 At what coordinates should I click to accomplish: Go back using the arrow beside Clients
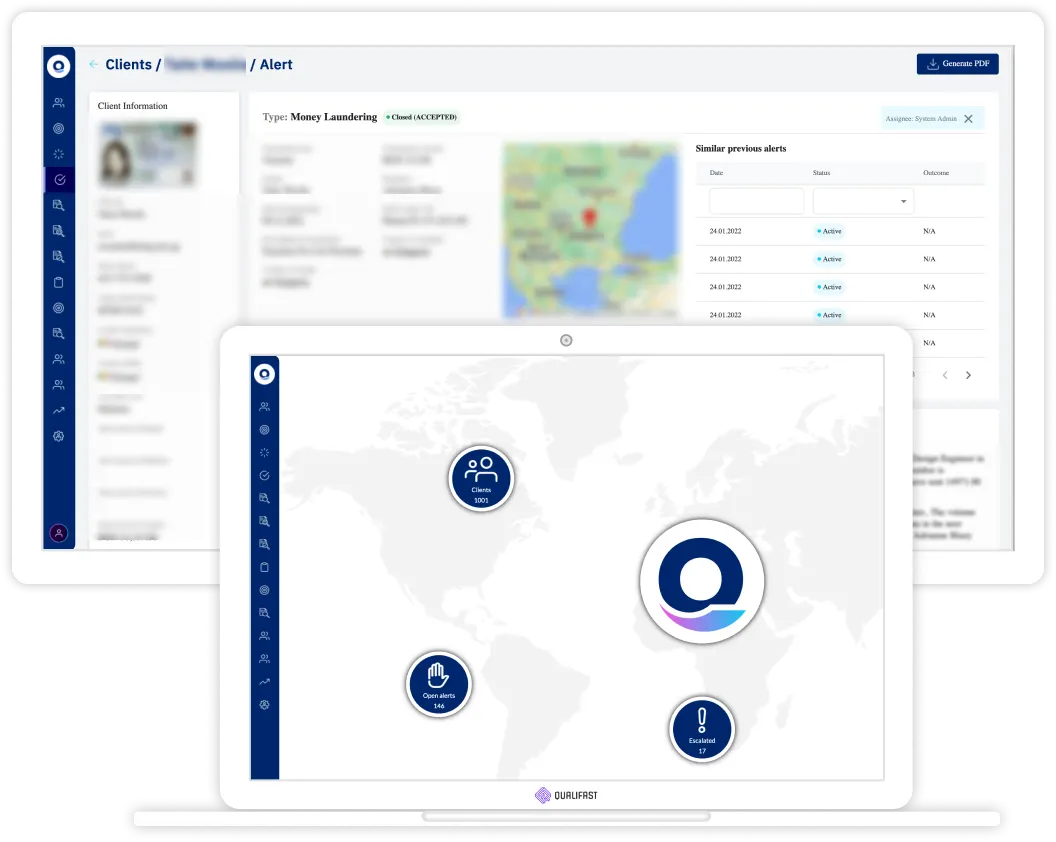click(x=93, y=64)
